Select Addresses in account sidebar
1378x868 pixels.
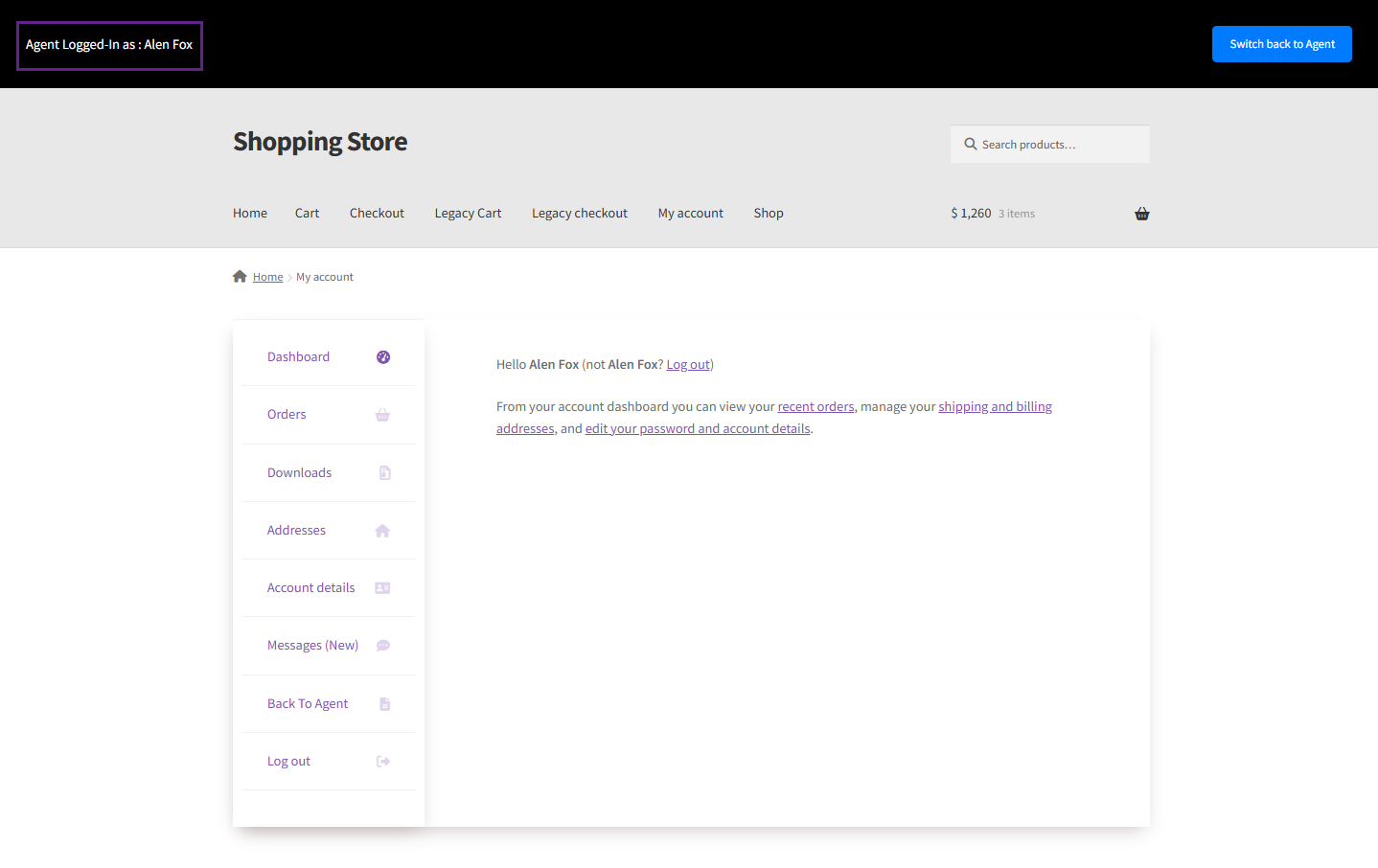click(x=296, y=530)
